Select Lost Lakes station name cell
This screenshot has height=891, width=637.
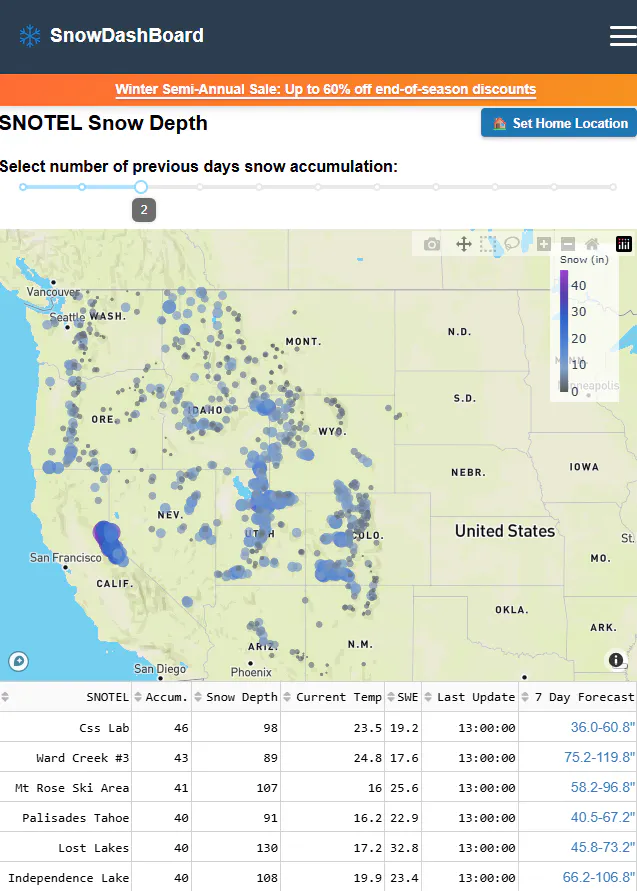[66, 848]
